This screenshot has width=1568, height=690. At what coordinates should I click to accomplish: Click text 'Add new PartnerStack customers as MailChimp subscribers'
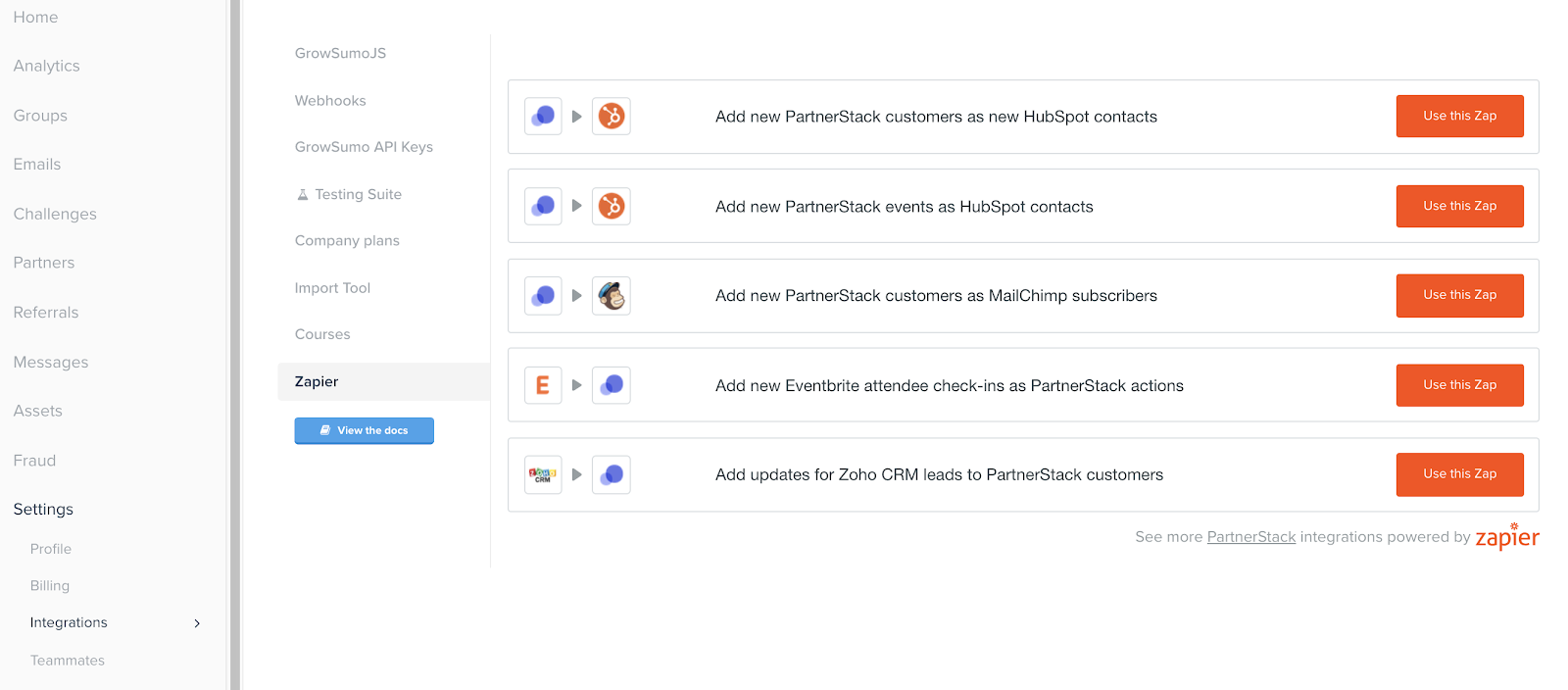936,296
